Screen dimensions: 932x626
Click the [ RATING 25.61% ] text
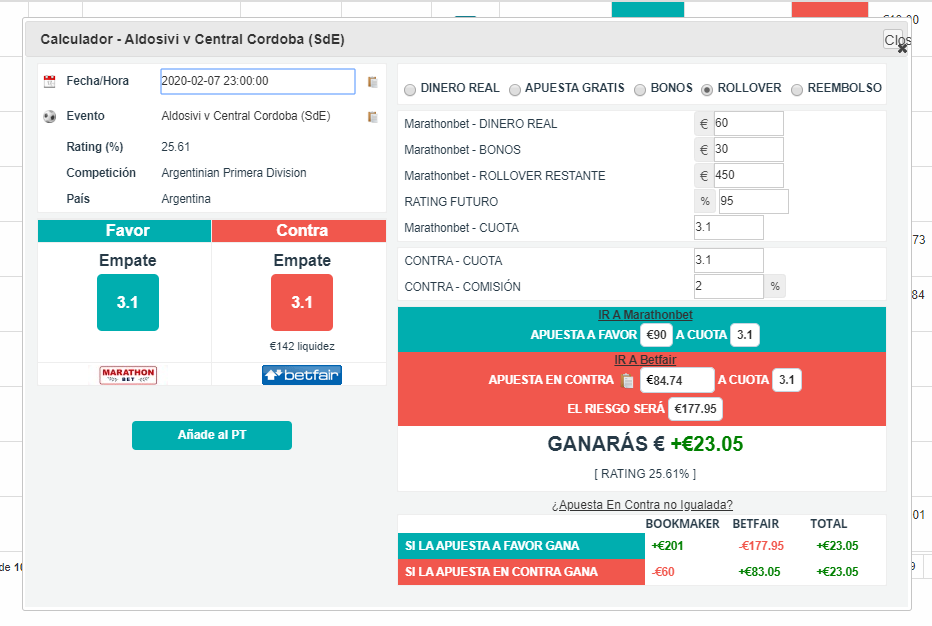point(645,474)
